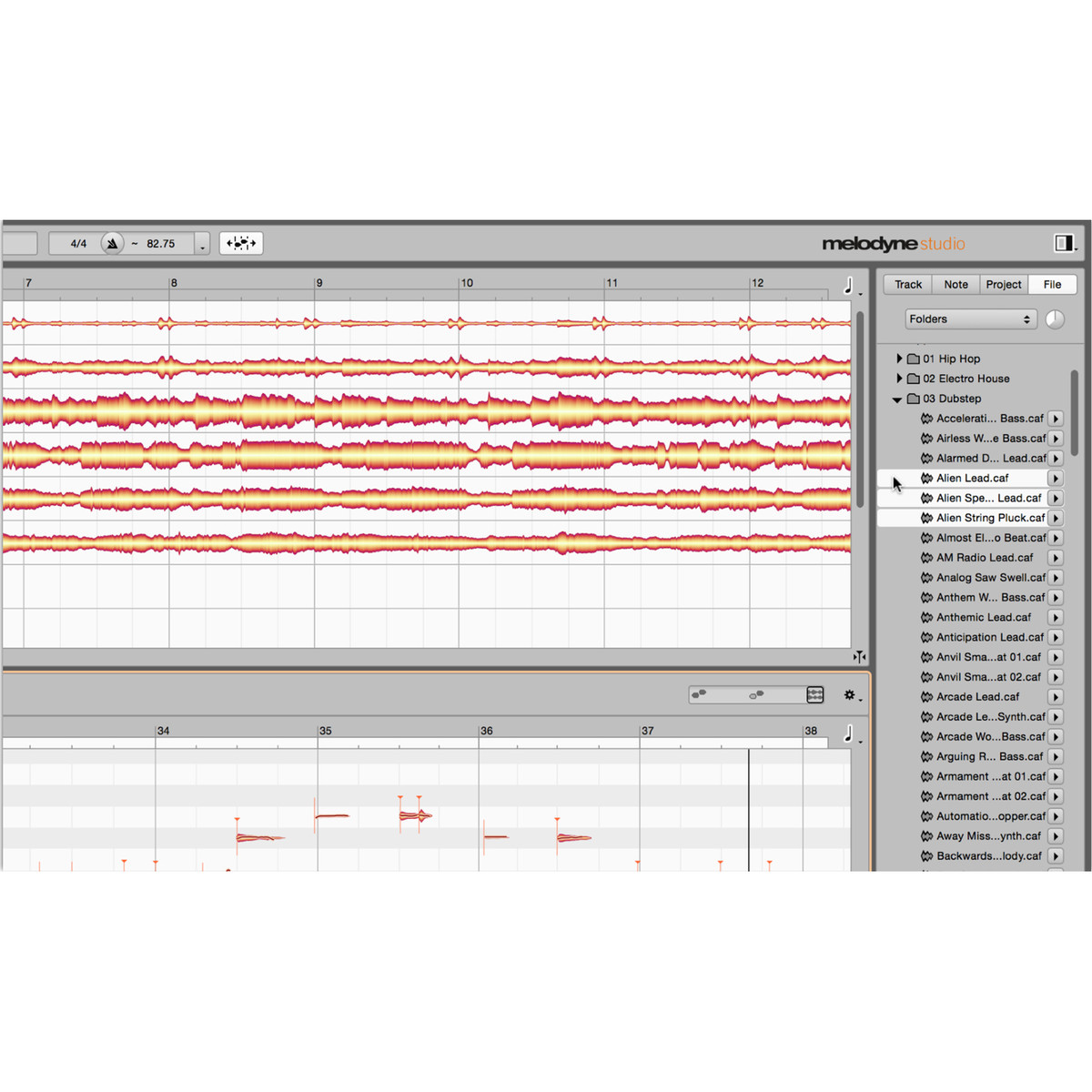Viewport: 1092px width, 1092px height.
Task: Open the info pane layout button
Action: click(x=1064, y=243)
